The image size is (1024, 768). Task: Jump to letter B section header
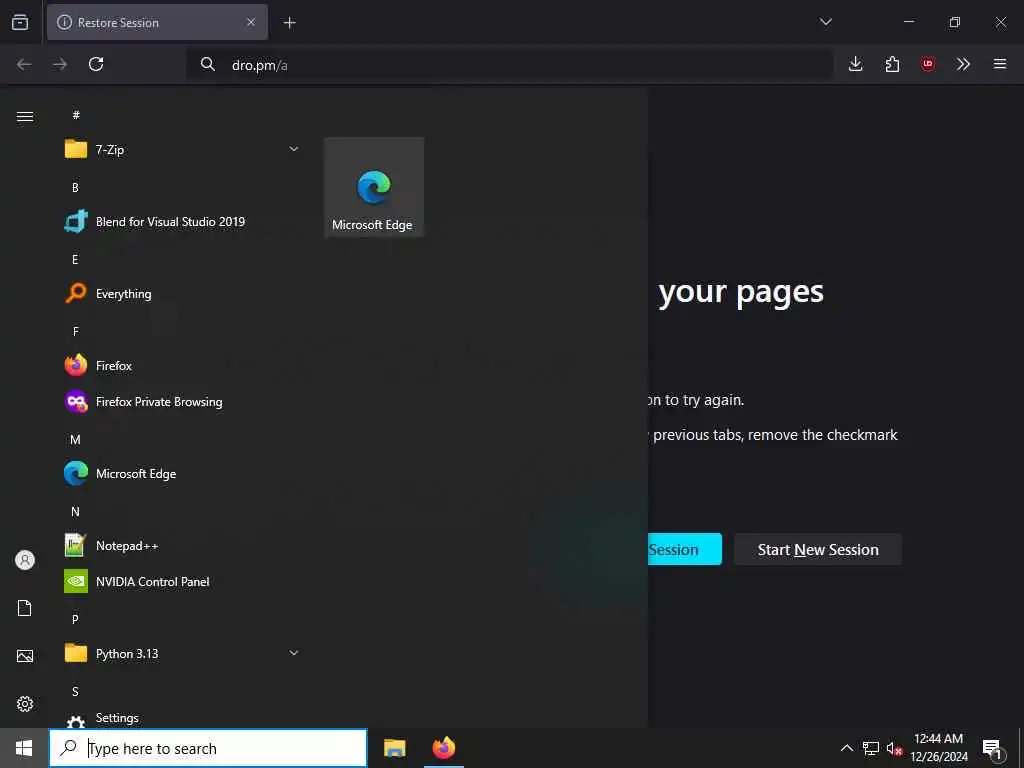tap(75, 187)
